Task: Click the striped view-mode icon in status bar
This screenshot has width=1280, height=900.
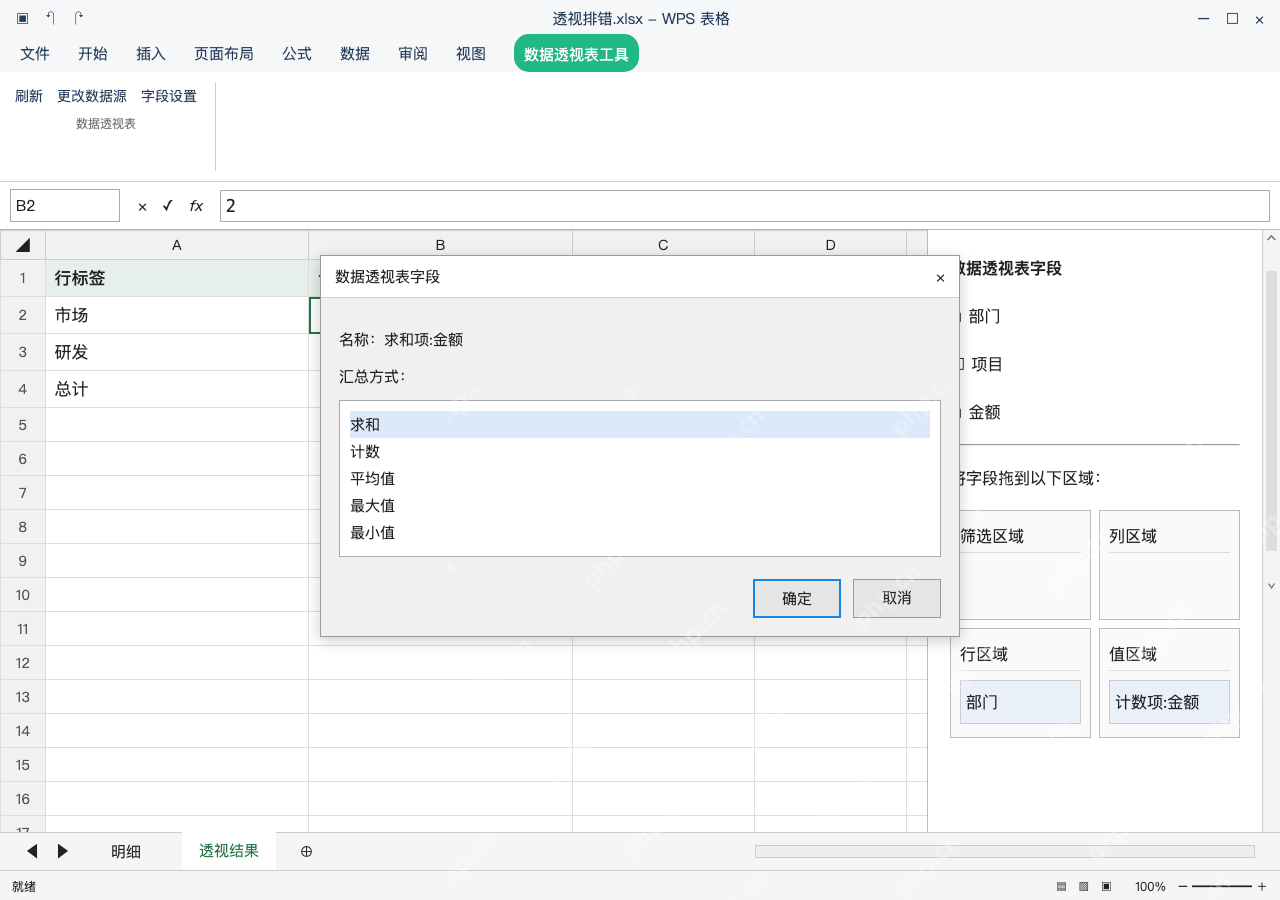Action: (1061, 886)
